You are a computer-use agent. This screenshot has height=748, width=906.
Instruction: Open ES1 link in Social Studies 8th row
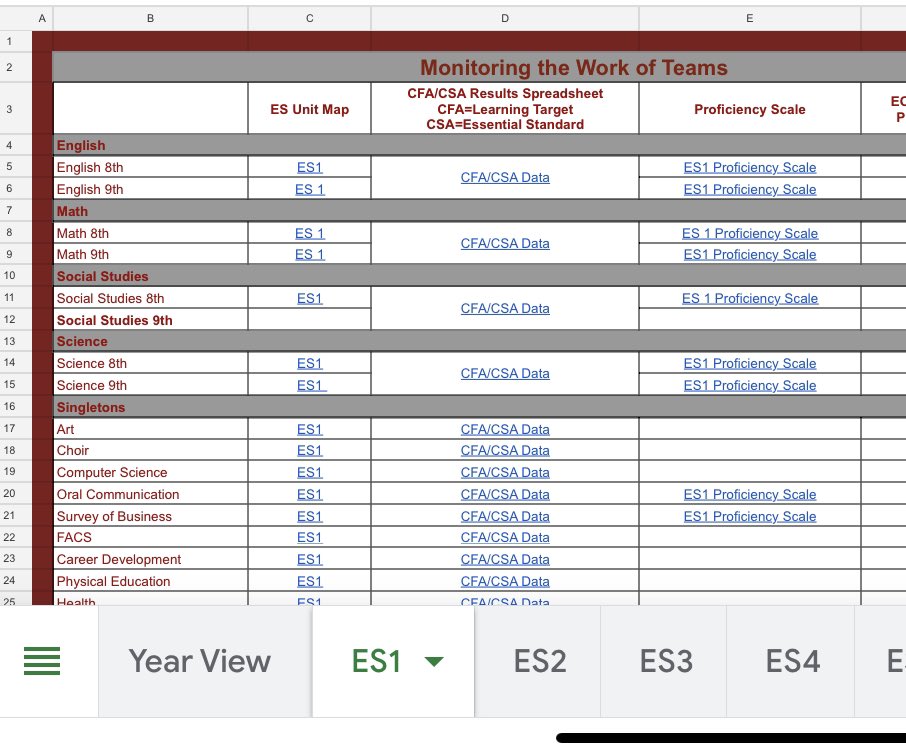pos(310,299)
